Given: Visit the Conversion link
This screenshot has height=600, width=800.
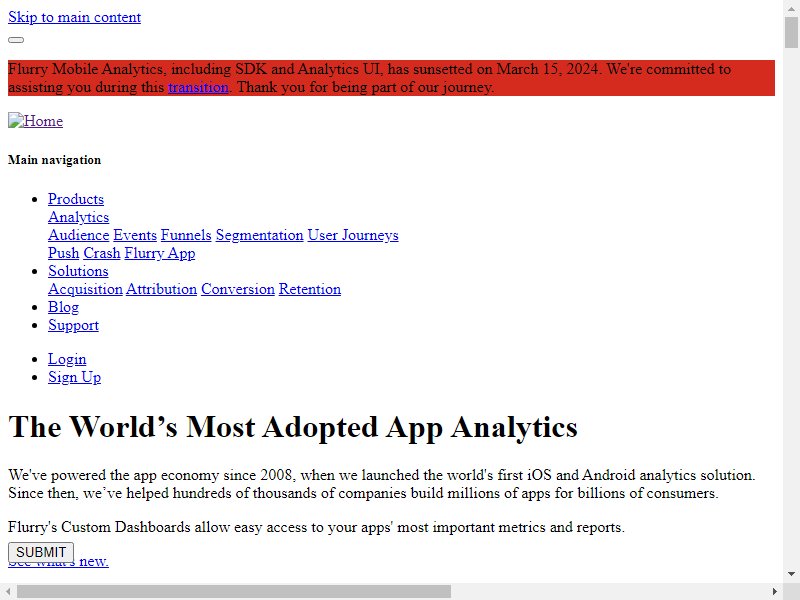Looking at the screenshot, I should click(238, 289).
